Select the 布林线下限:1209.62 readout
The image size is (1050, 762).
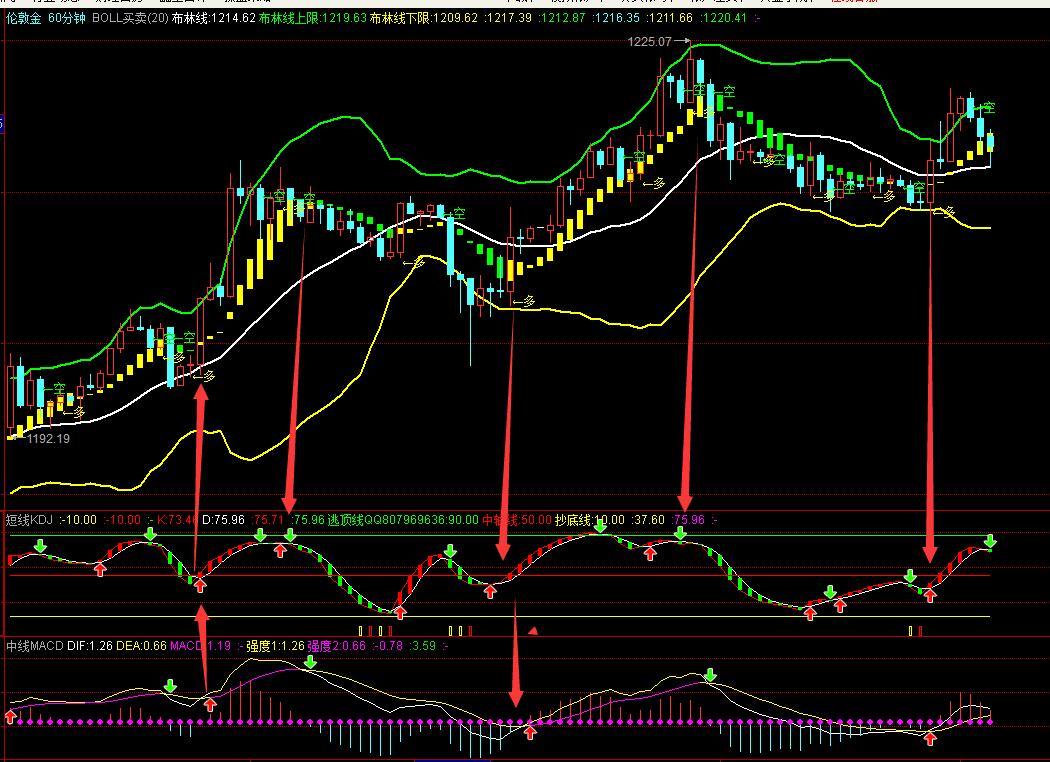[x=424, y=18]
